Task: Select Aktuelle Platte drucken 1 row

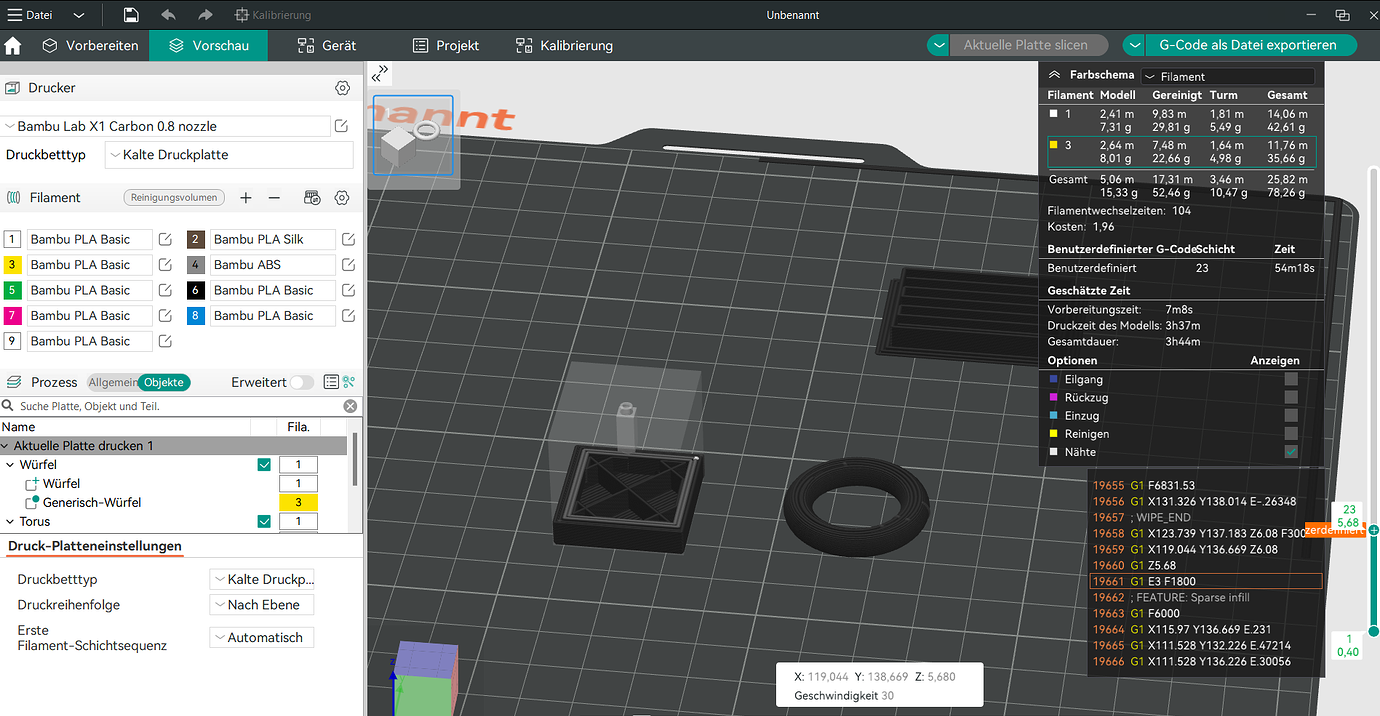Action: pyautogui.click(x=174, y=445)
